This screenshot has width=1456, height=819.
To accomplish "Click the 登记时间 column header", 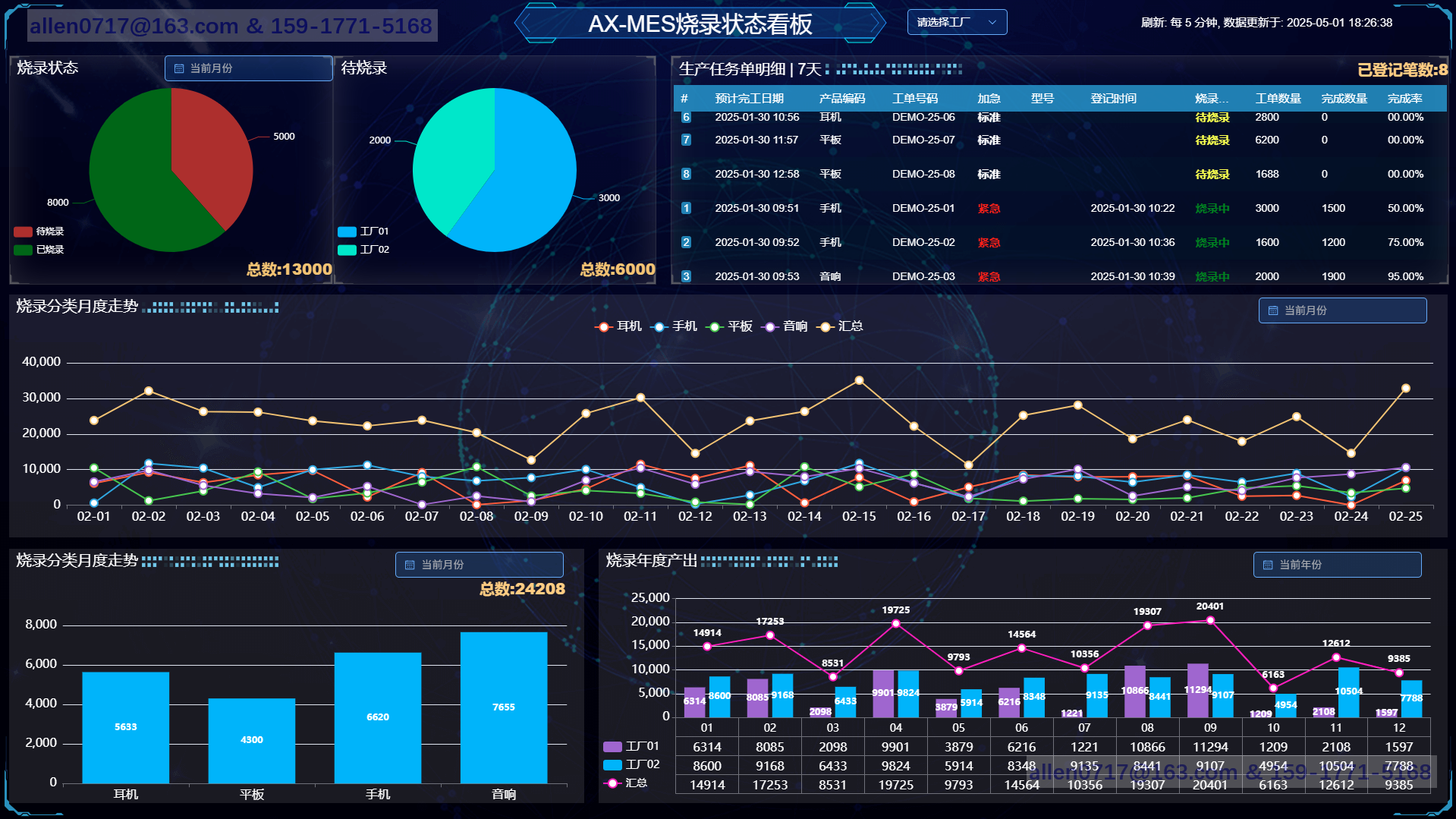I will click(1113, 99).
